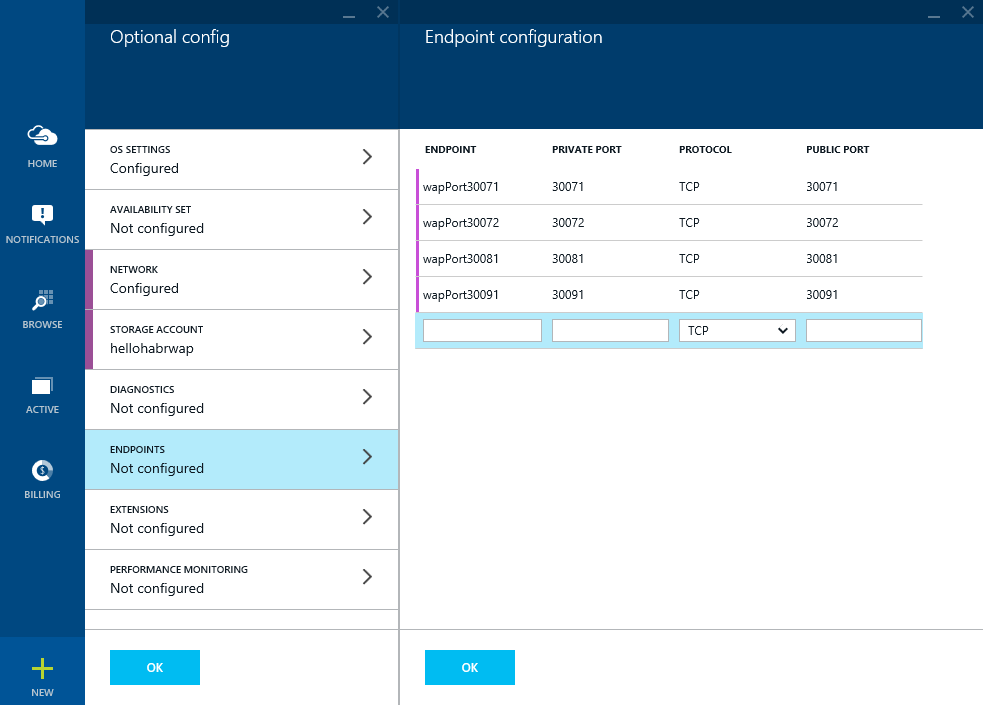Create something with the New plus icon

click(x=42, y=667)
